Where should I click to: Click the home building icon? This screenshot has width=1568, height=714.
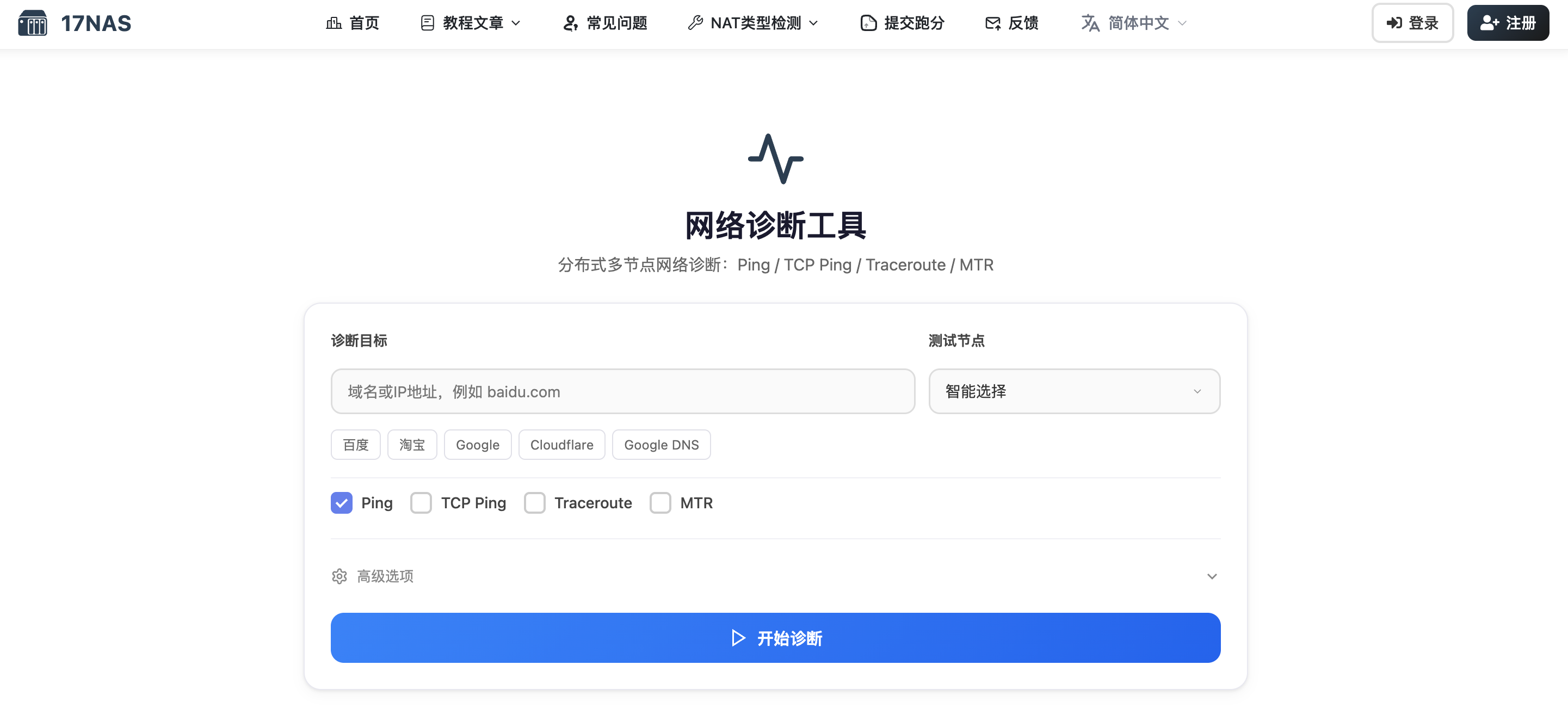click(x=334, y=23)
